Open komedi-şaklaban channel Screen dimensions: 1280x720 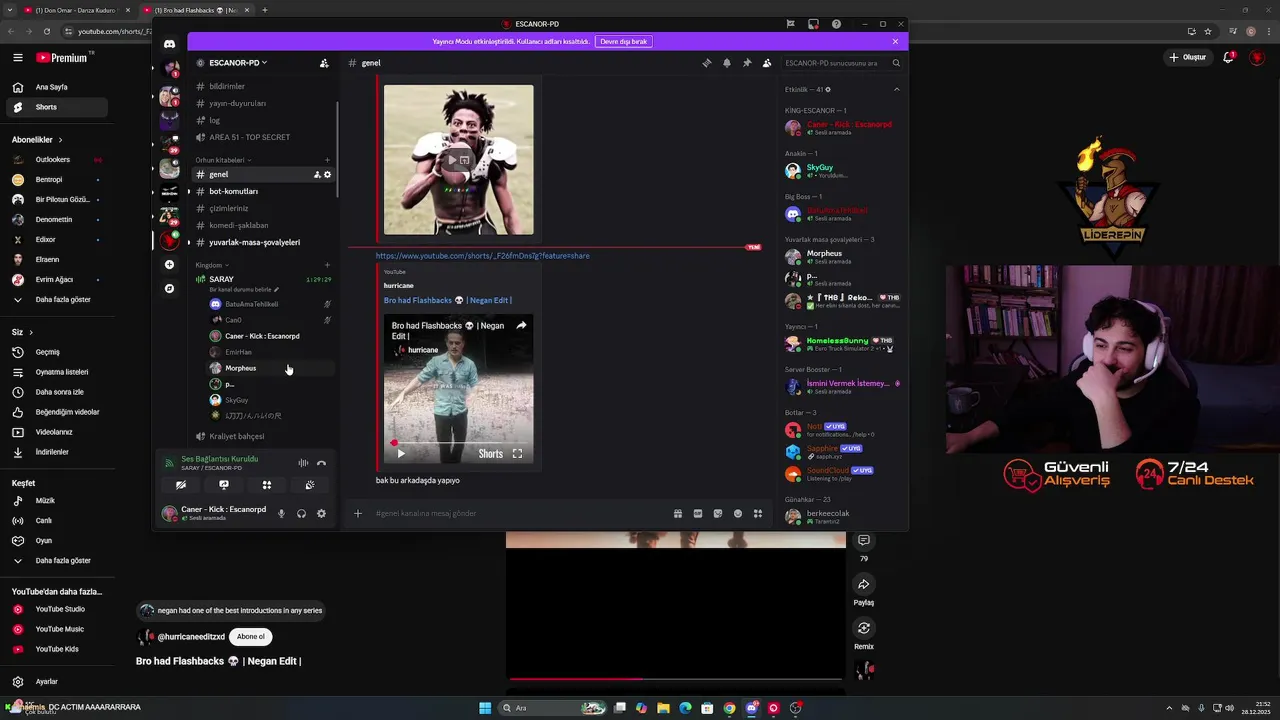pyautogui.click(x=238, y=226)
